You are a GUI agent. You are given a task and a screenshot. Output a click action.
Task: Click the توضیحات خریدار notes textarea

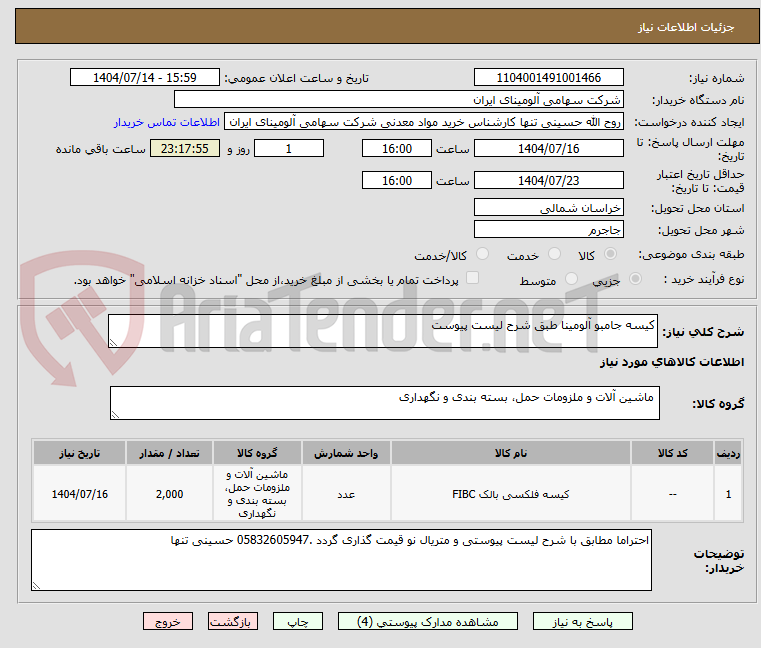(341, 560)
